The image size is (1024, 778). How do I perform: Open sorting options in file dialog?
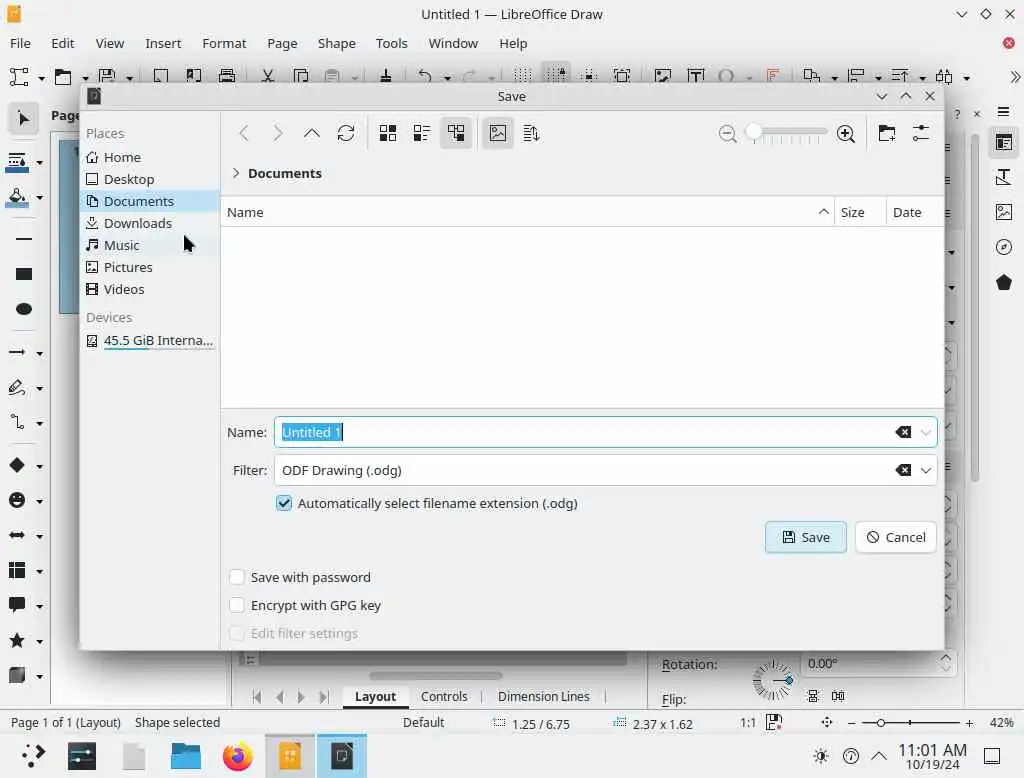click(x=532, y=134)
